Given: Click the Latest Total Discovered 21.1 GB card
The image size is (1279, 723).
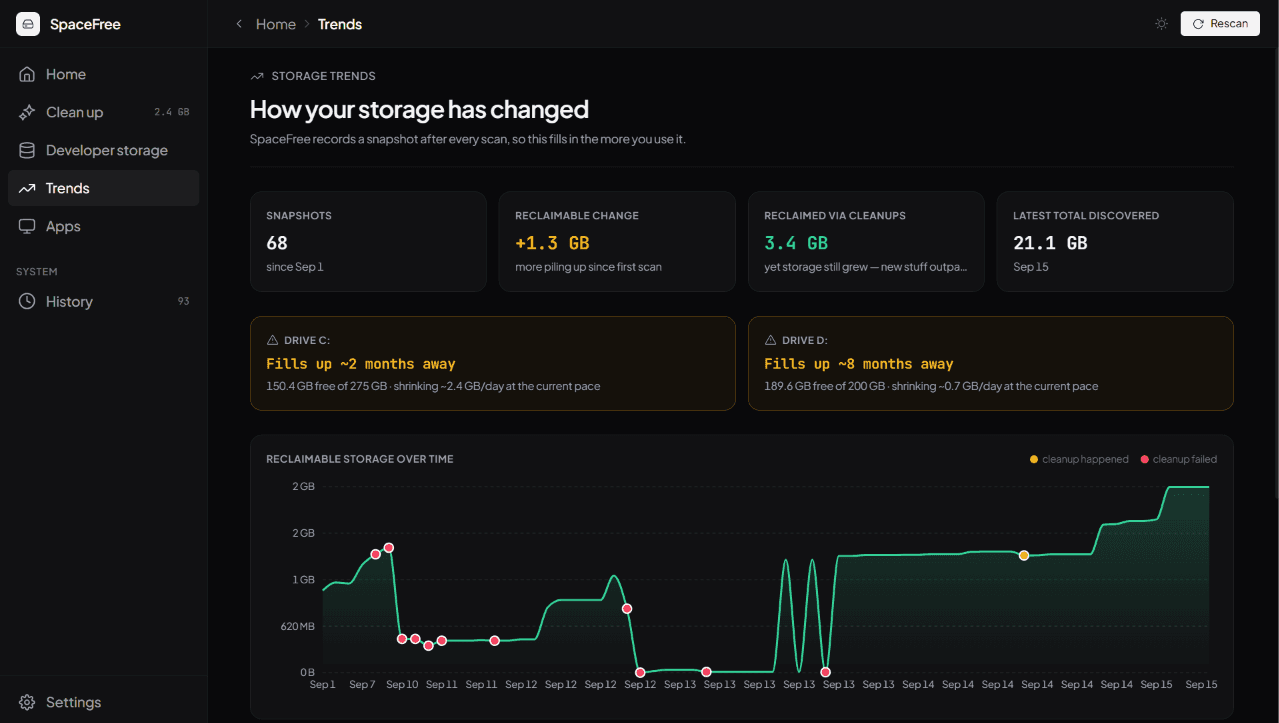Looking at the screenshot, I should (1115, 241).
